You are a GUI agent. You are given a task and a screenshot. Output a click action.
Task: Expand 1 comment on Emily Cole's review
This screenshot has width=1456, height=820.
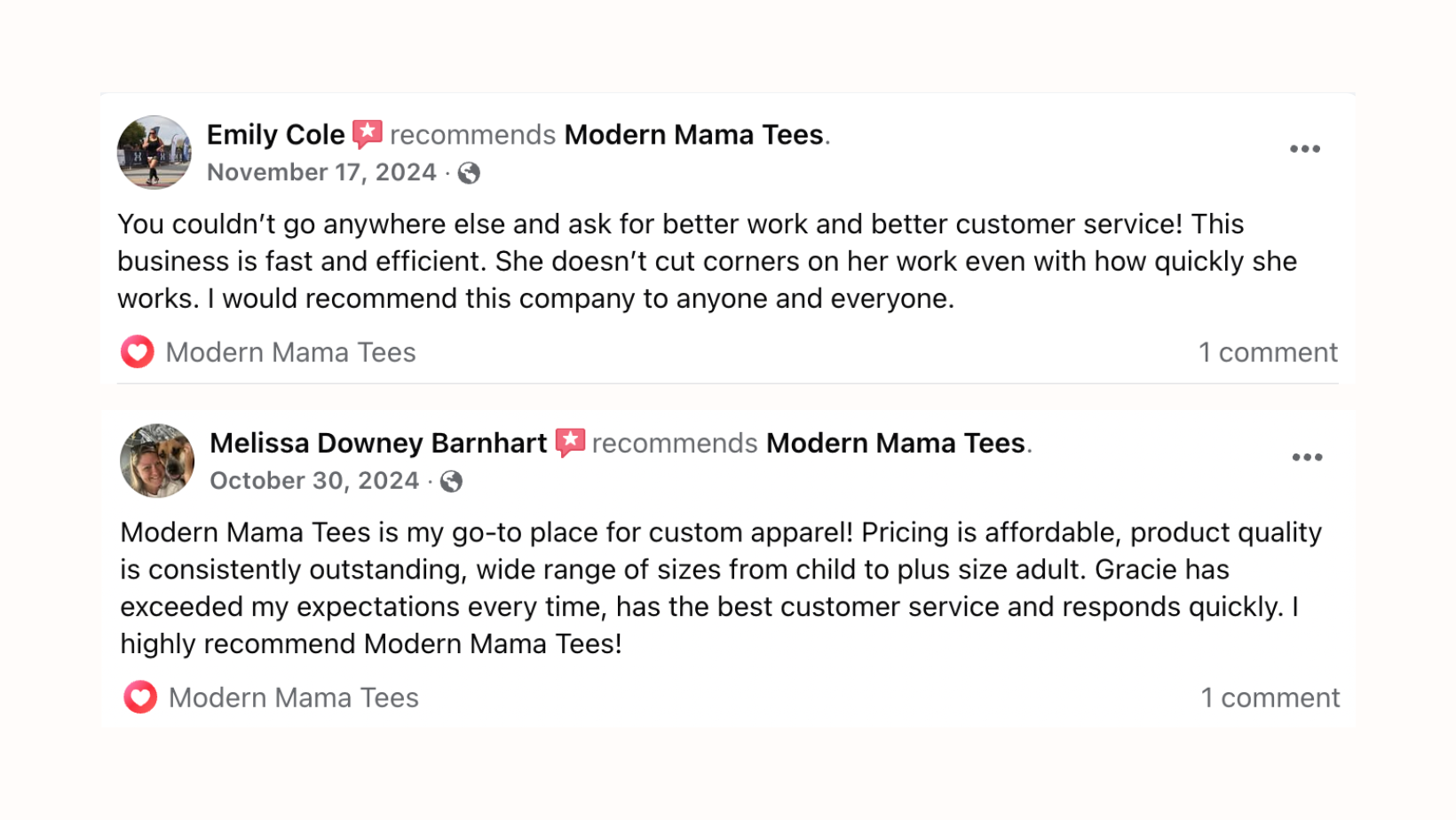click(1268, 352)
